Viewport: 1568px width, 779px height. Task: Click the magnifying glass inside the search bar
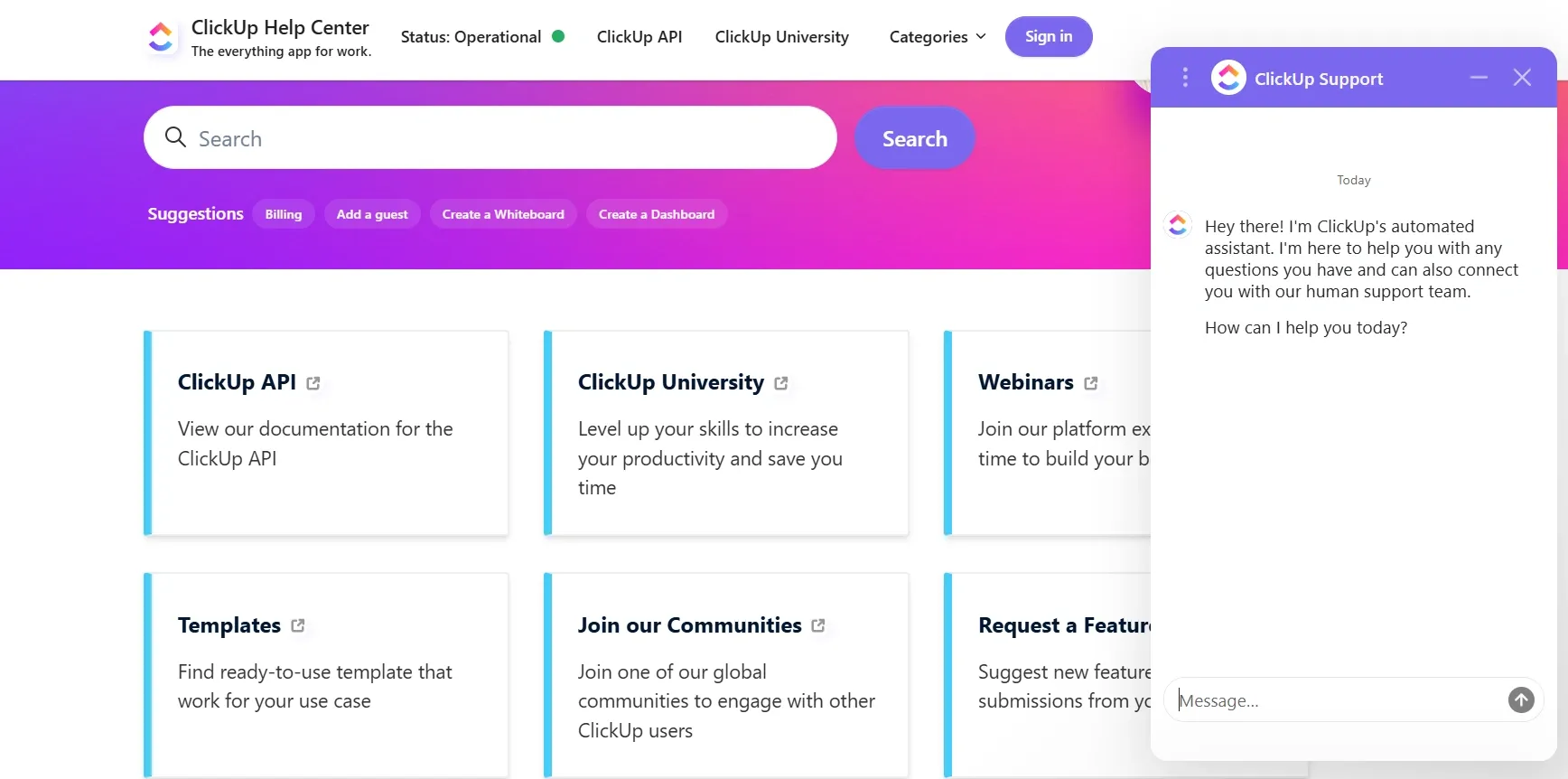coord(175,137)
